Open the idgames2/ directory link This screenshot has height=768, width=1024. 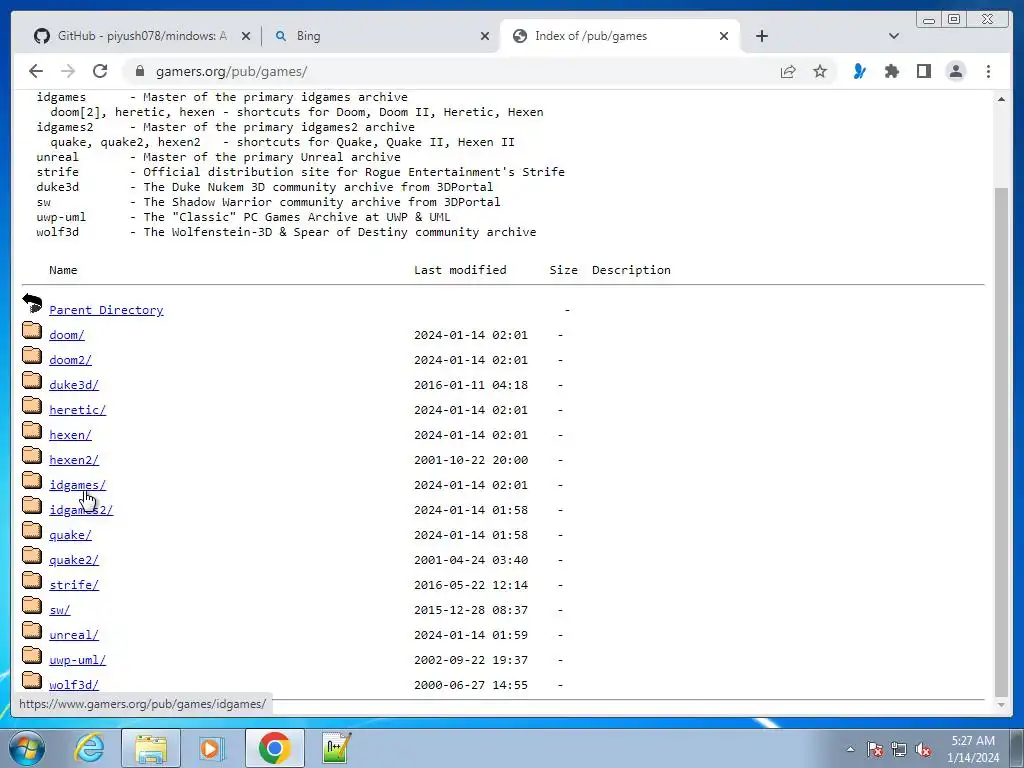pos(81,510)
